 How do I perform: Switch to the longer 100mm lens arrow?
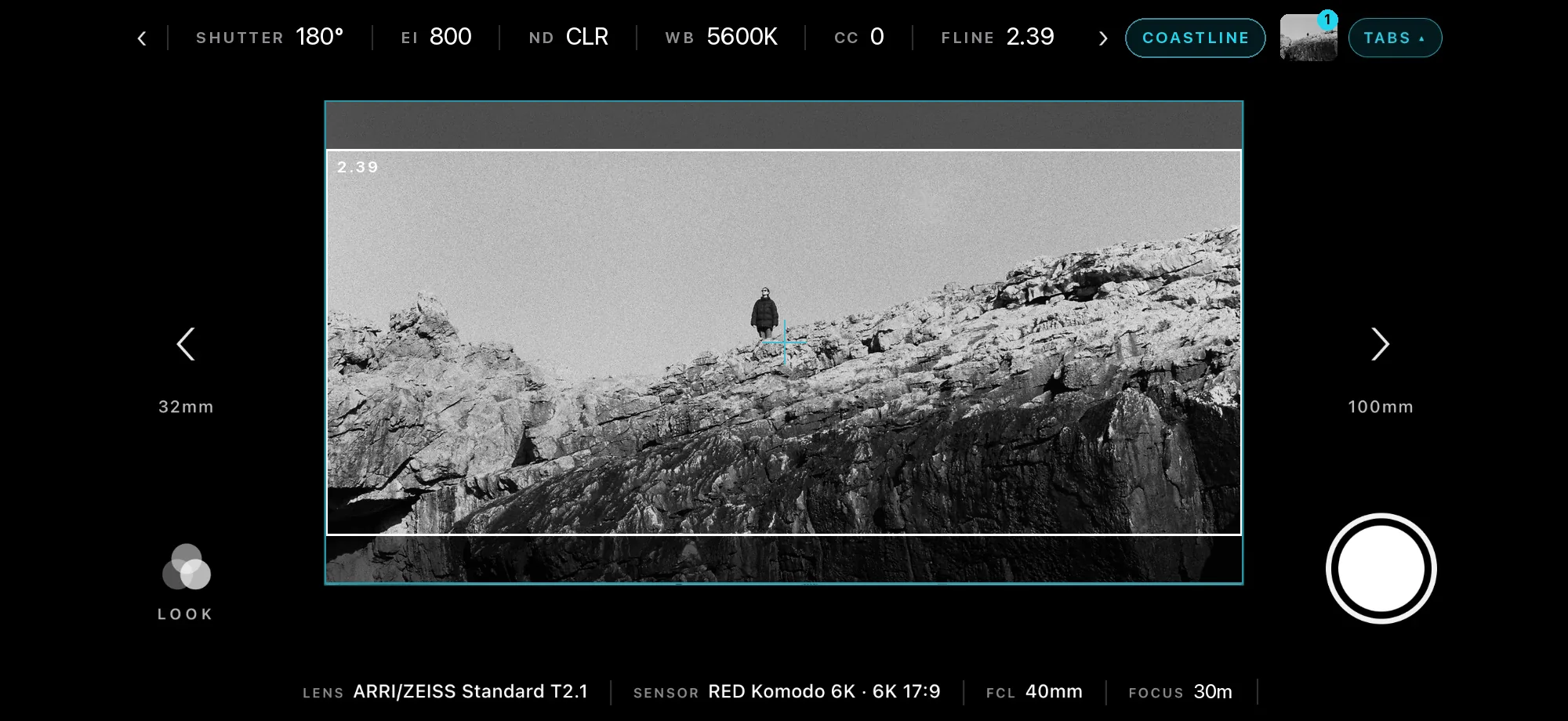1380,344
